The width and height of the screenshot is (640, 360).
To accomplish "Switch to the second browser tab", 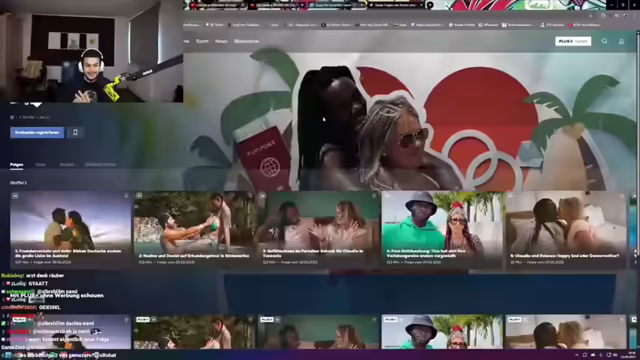I will [x=277, y=5].
